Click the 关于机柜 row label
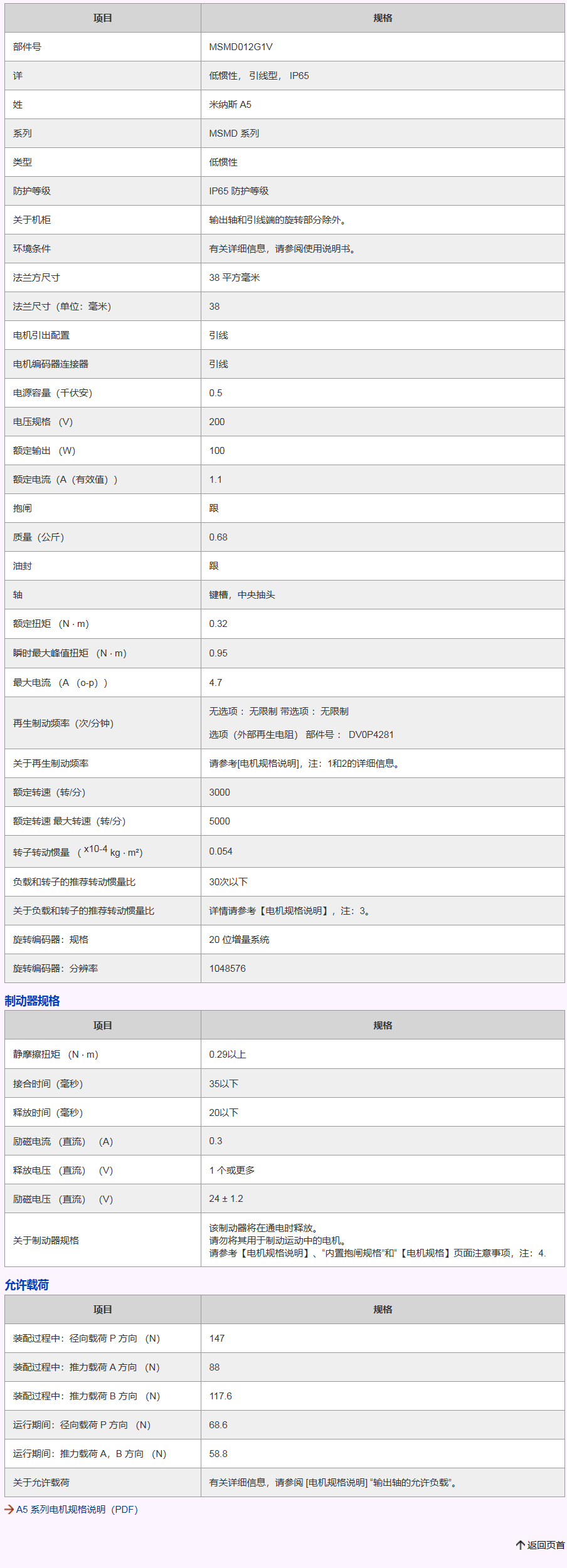This screenshot has width=567, height=1568. 32,220
